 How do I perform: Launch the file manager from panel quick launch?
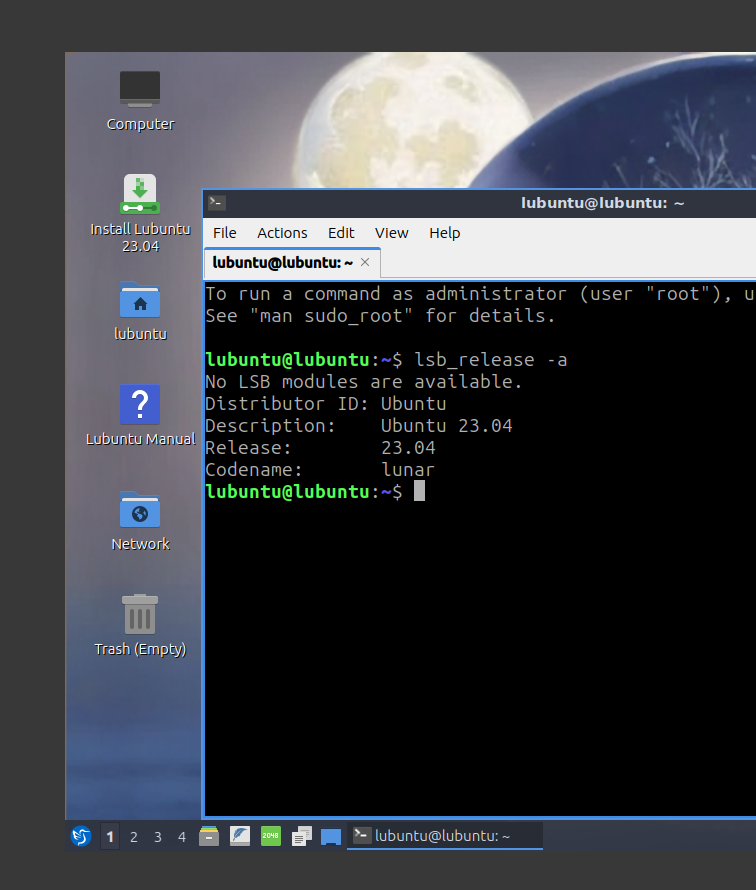[209, 836]
